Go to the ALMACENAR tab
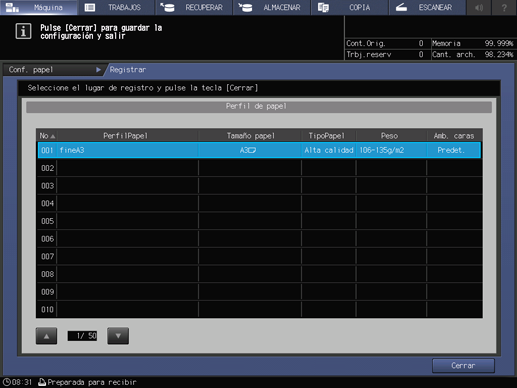This screenshot has height=388, width=517. 272,7
